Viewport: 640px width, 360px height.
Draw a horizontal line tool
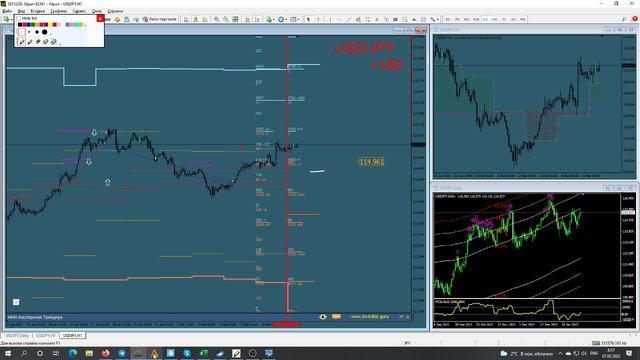(339, 19)
